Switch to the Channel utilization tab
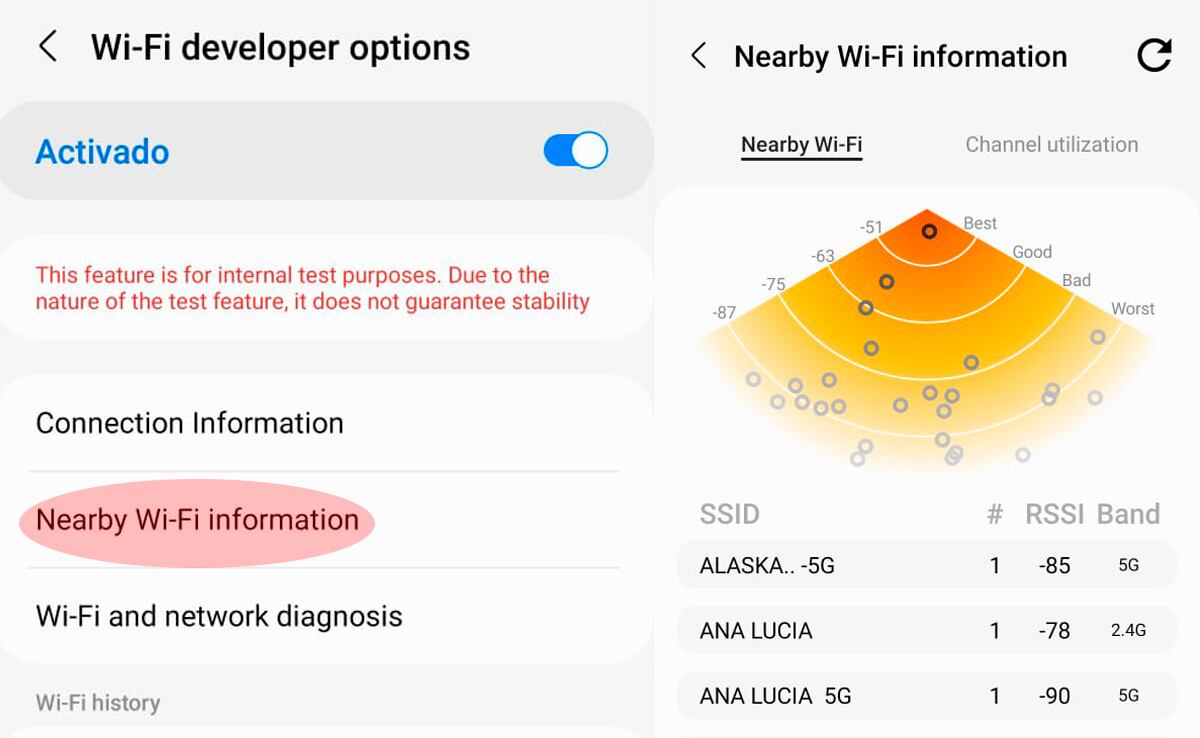The image size is (1200, 738). pyautogui.click(x=1050, y=144)
